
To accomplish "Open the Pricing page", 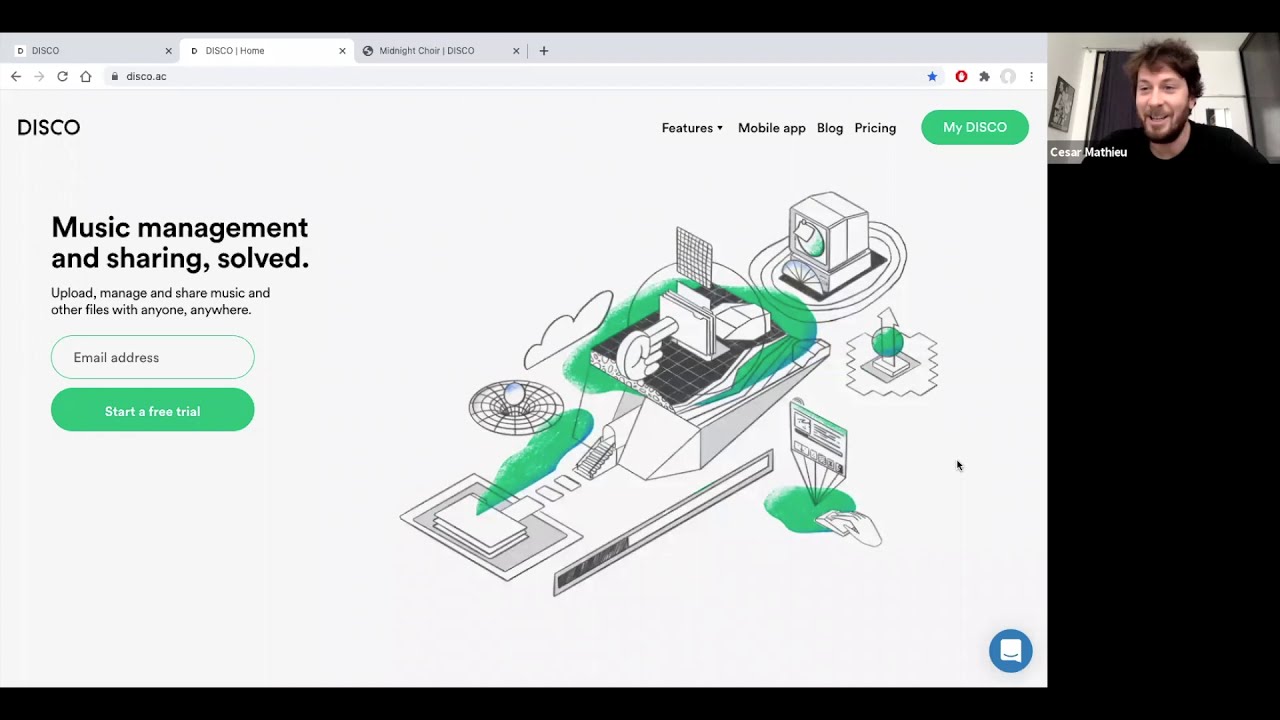I will pos(875,128).
